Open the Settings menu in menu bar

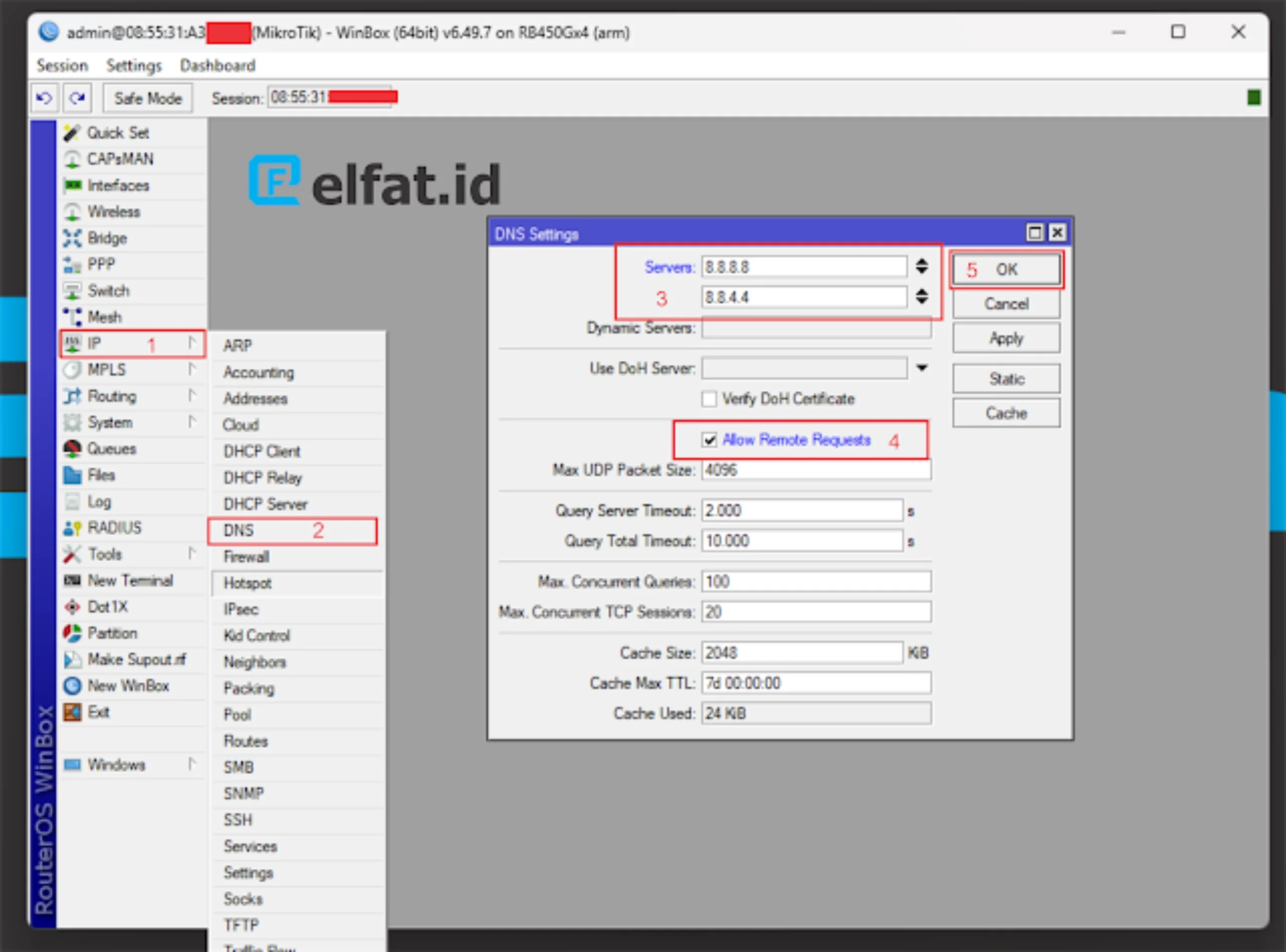[x=134, y=66]
